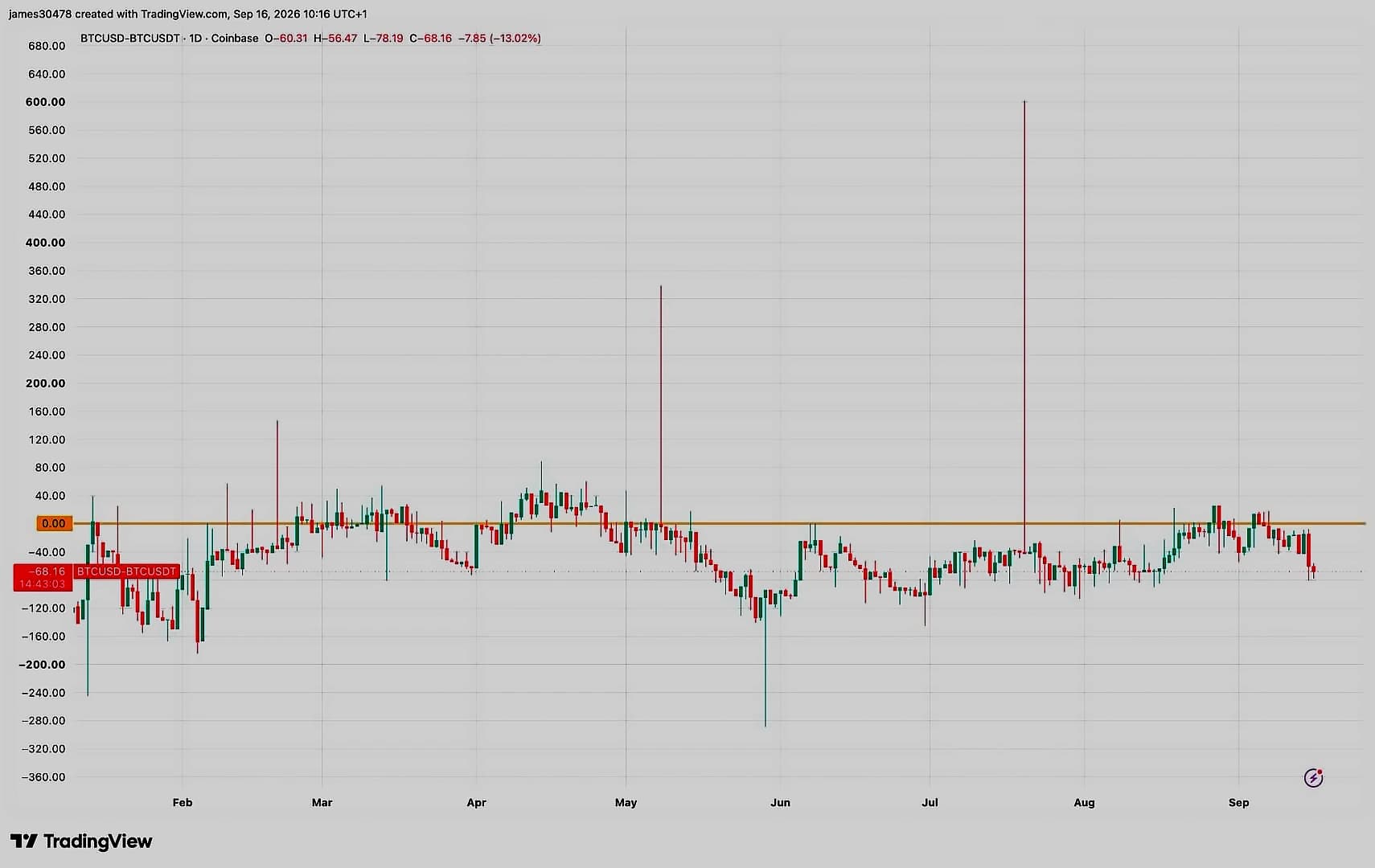Screen dimensions: 1375x868
Task: Click the purple lightning bolt icon
Action: coord(1313,777)
